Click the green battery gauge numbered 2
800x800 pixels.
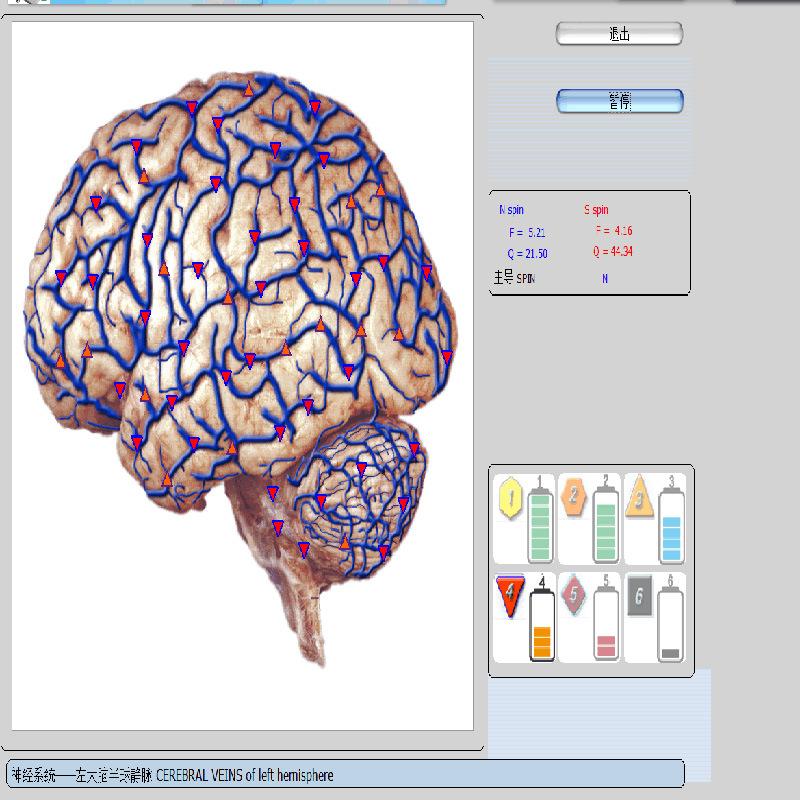tap(606, 522)
